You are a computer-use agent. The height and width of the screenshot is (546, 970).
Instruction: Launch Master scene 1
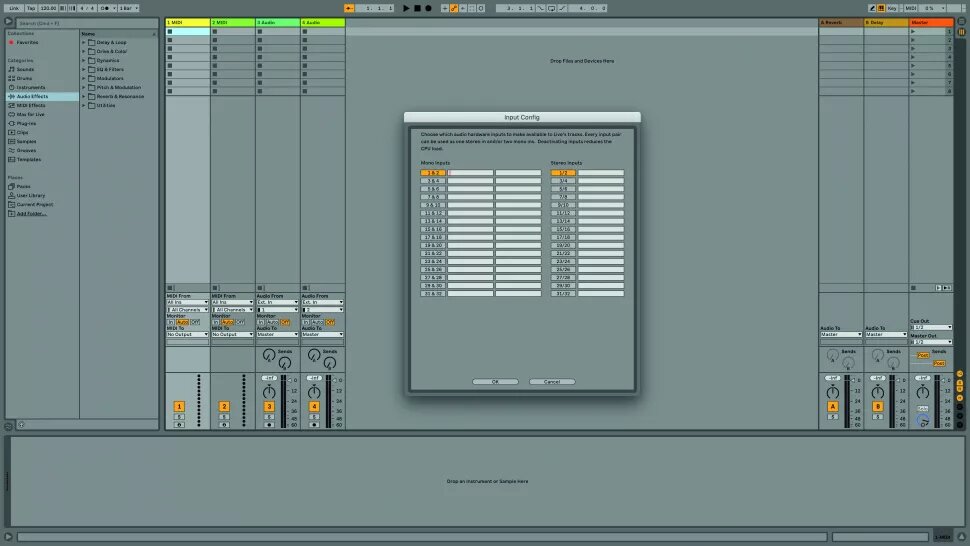pyautogui.click(x=913, y=31)
